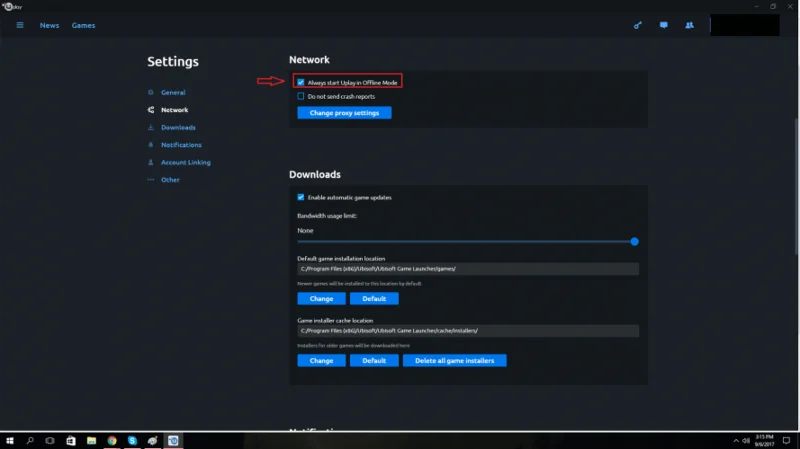Click the settings page vertical scrollbar
This screenshot has width=800, height=449.
click(796, 186)
